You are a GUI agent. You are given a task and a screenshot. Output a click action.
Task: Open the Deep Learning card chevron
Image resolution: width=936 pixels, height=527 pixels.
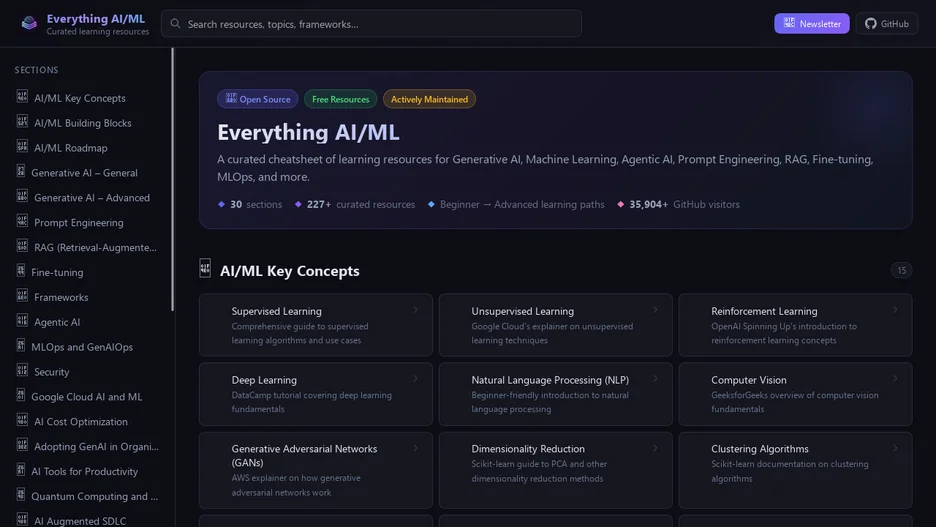[x=415, y=378]
